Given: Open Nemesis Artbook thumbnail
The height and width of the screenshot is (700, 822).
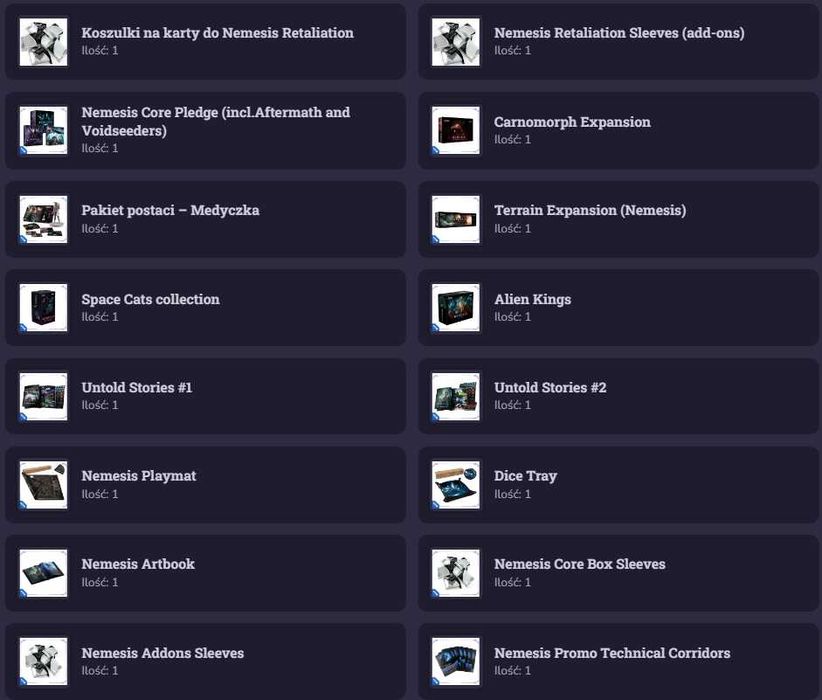Looking at the screenshot, I should (x=44, y=573).
